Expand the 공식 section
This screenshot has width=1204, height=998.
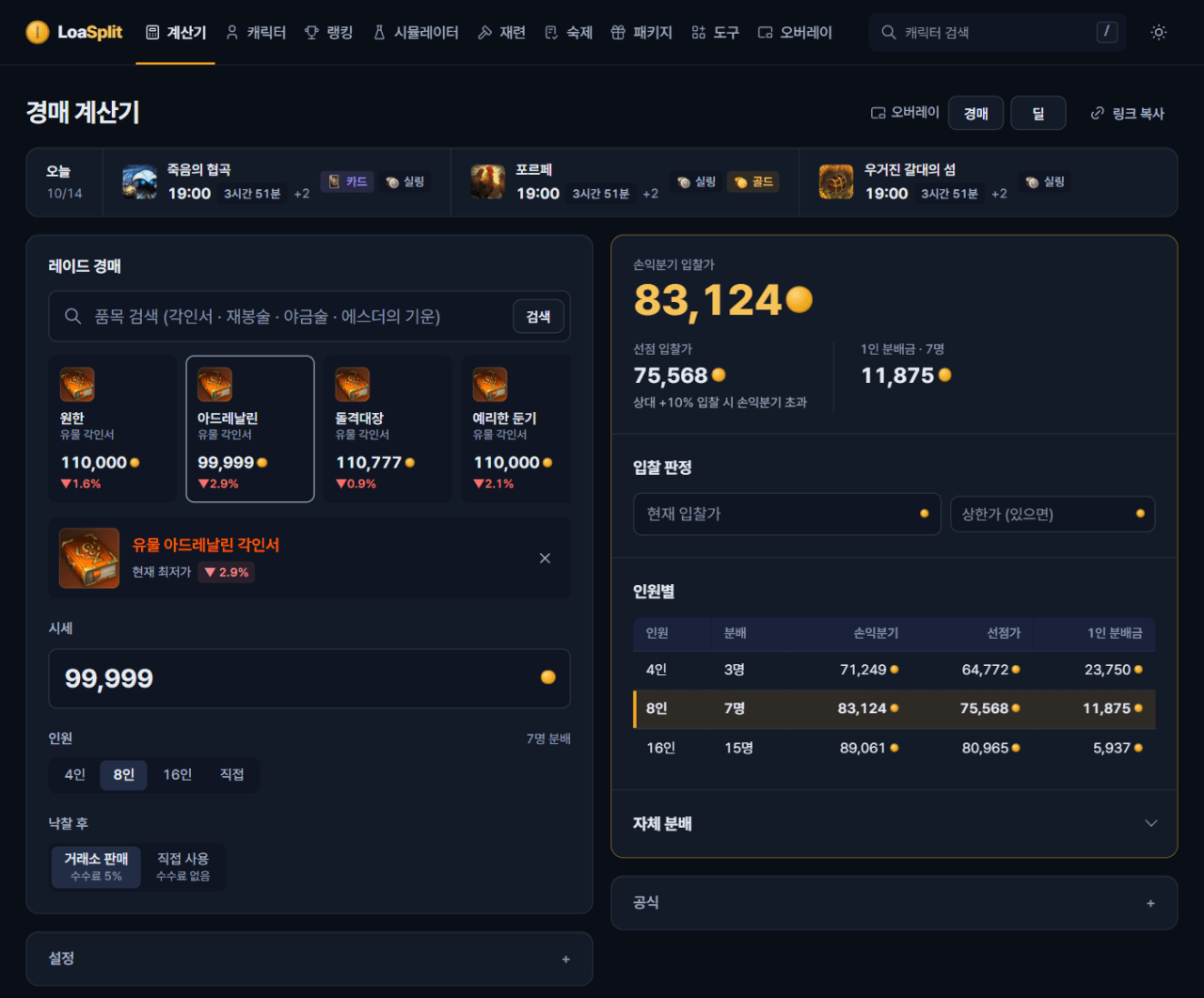895,903
